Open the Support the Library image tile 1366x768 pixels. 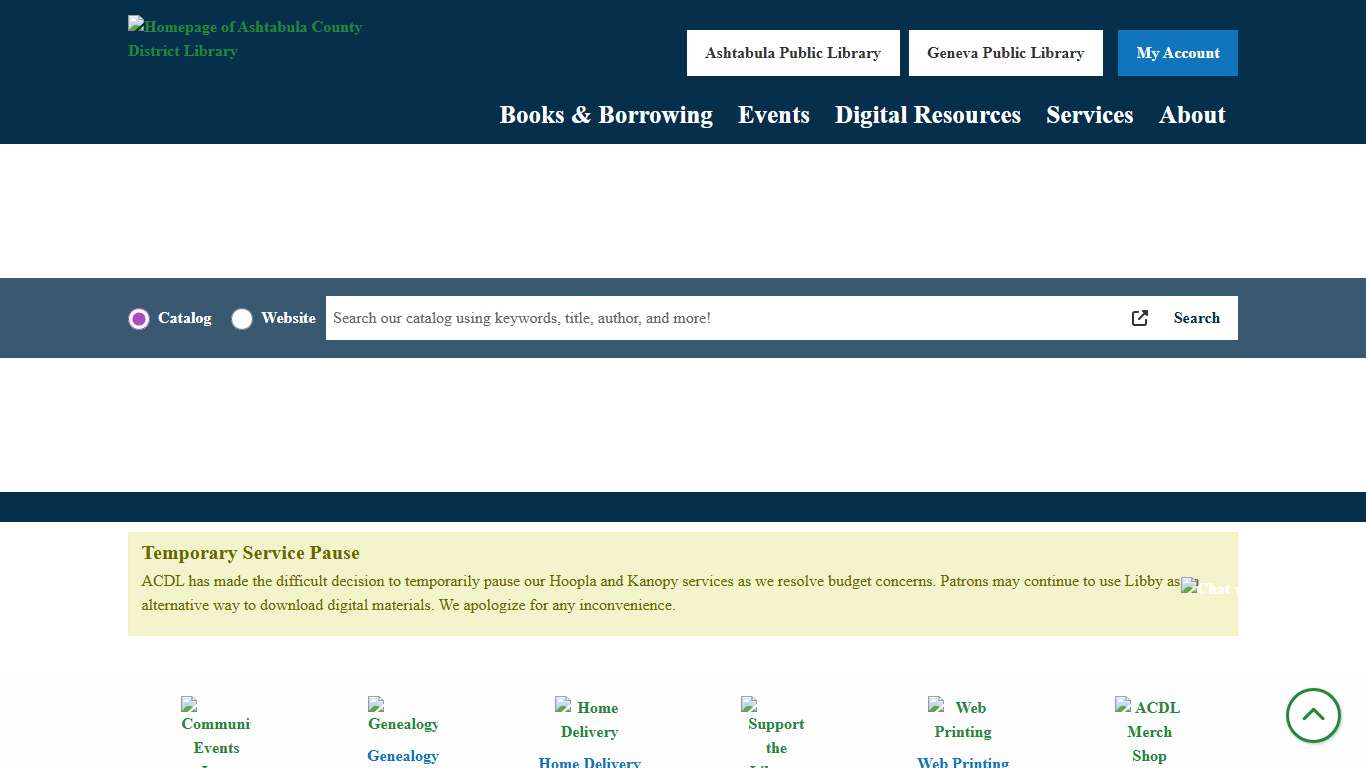click(x=776, y=732)
